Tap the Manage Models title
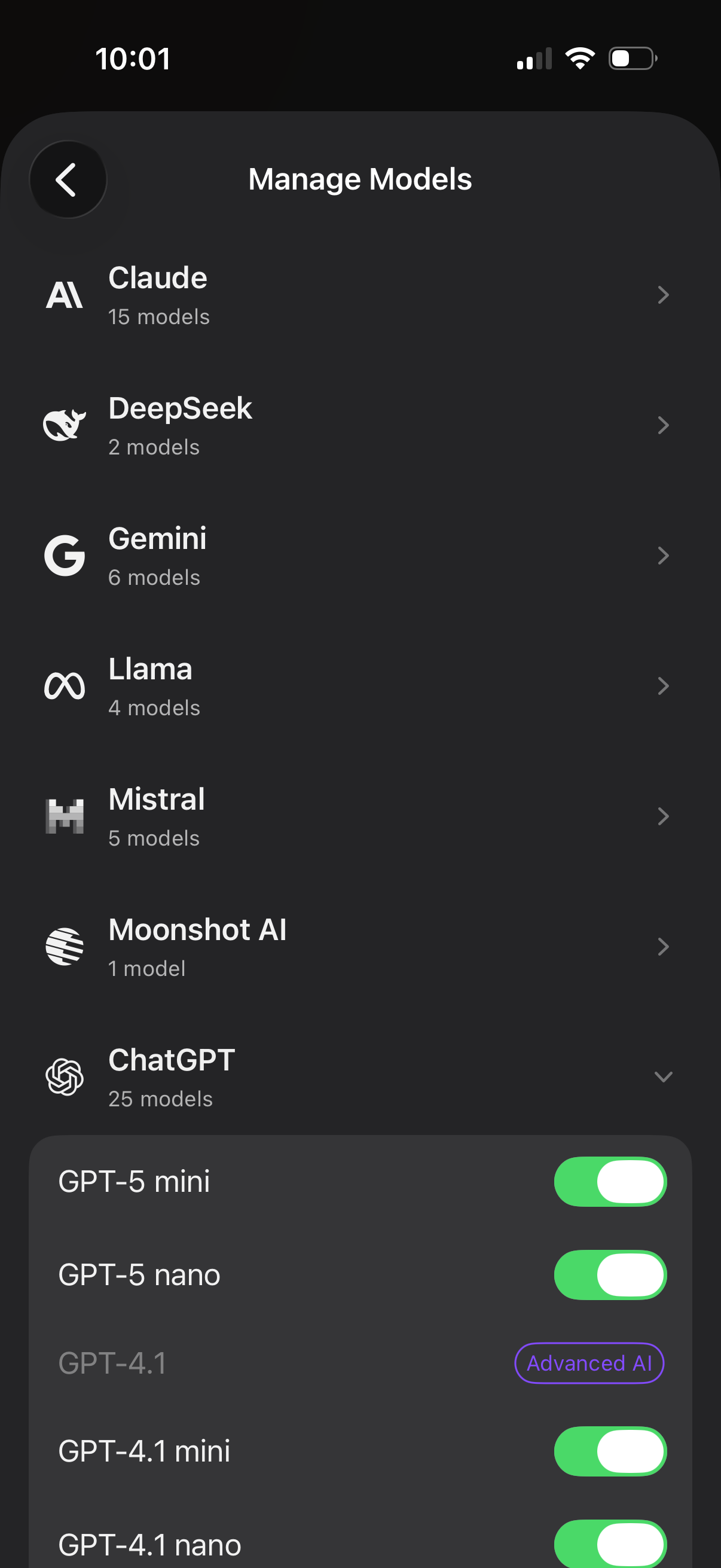This screenshot has height=1568, width=721. tap(360, 179)
